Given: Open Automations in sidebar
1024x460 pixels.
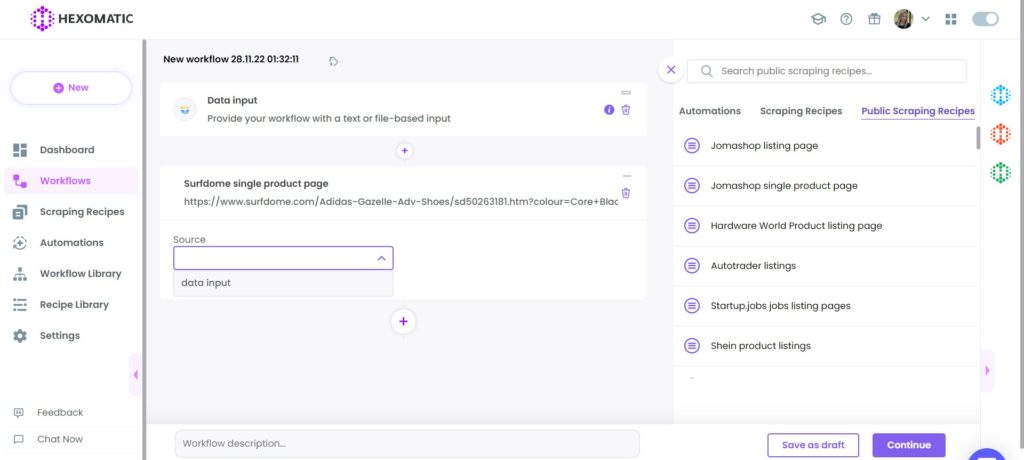Looking at the screenshot, I should click(71, 242).
